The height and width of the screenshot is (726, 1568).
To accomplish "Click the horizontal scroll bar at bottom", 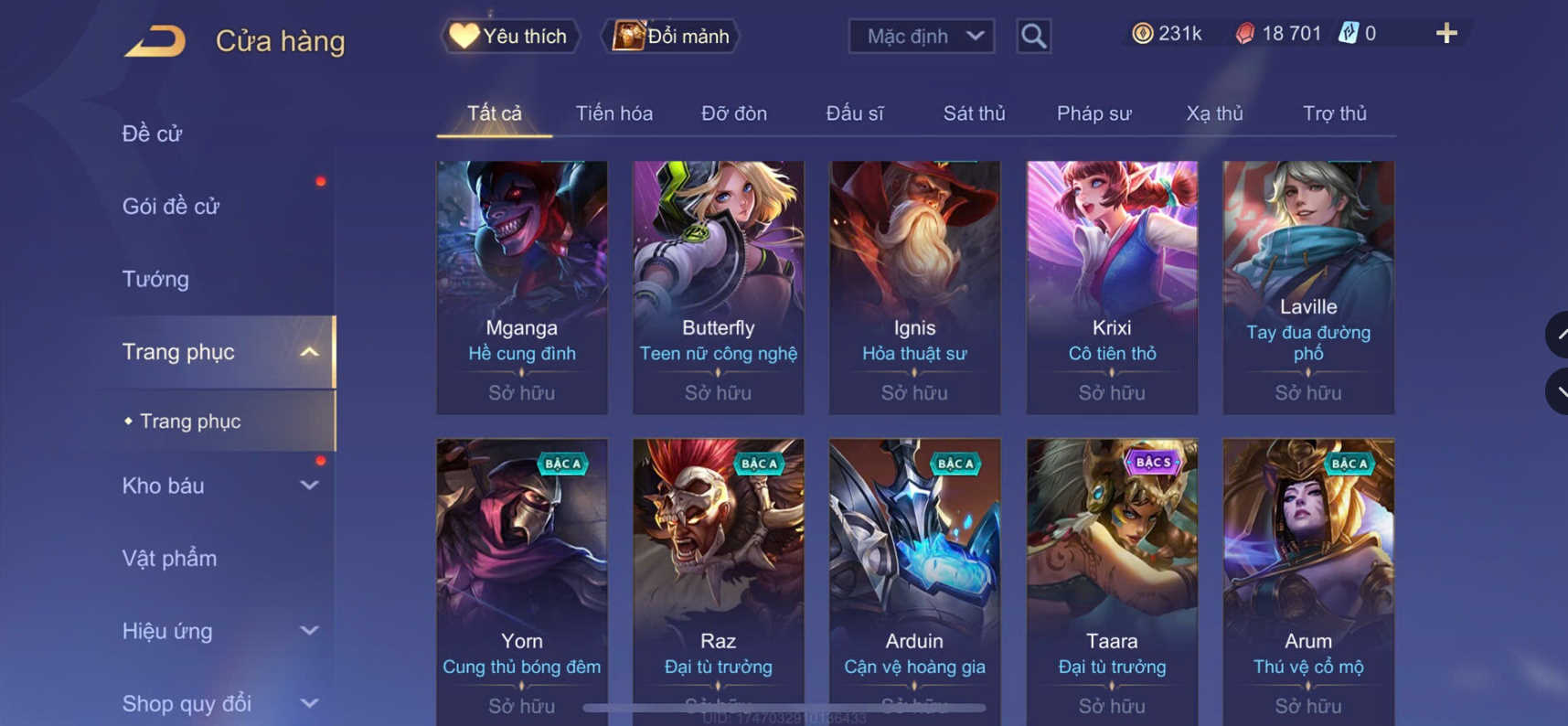I will coord(784,708).
